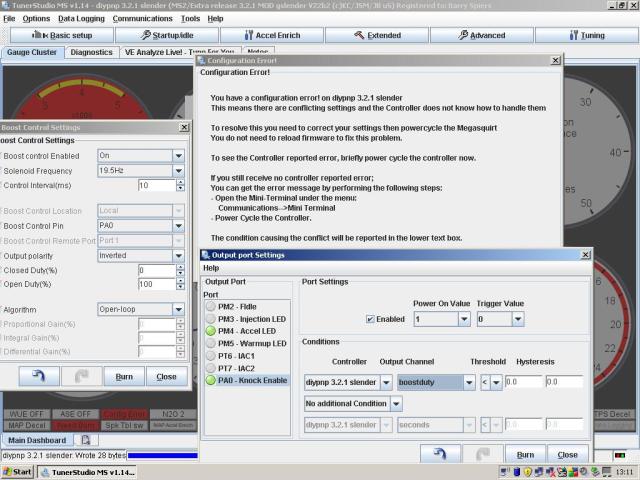Switch to the Diagnostics tab

click(x=92, y=52)
